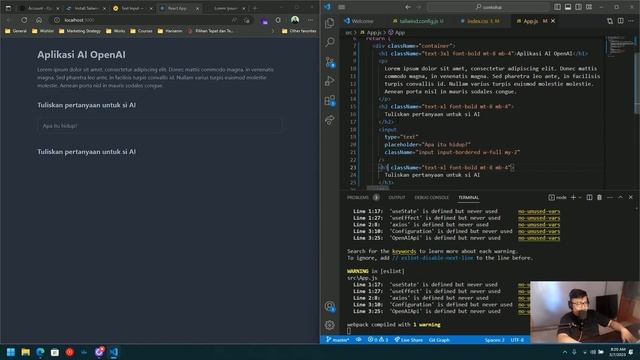The image size is (640, 360).
Task: Click the code minimap in the editor
Action: [x=619, y=46]
